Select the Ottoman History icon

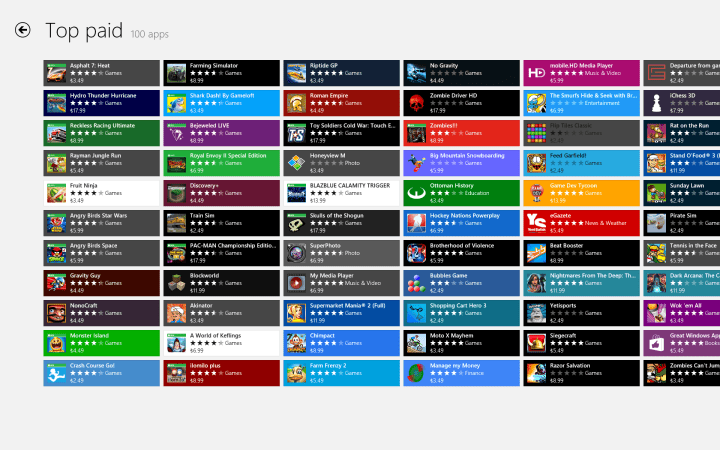click(x=416, y=193)
